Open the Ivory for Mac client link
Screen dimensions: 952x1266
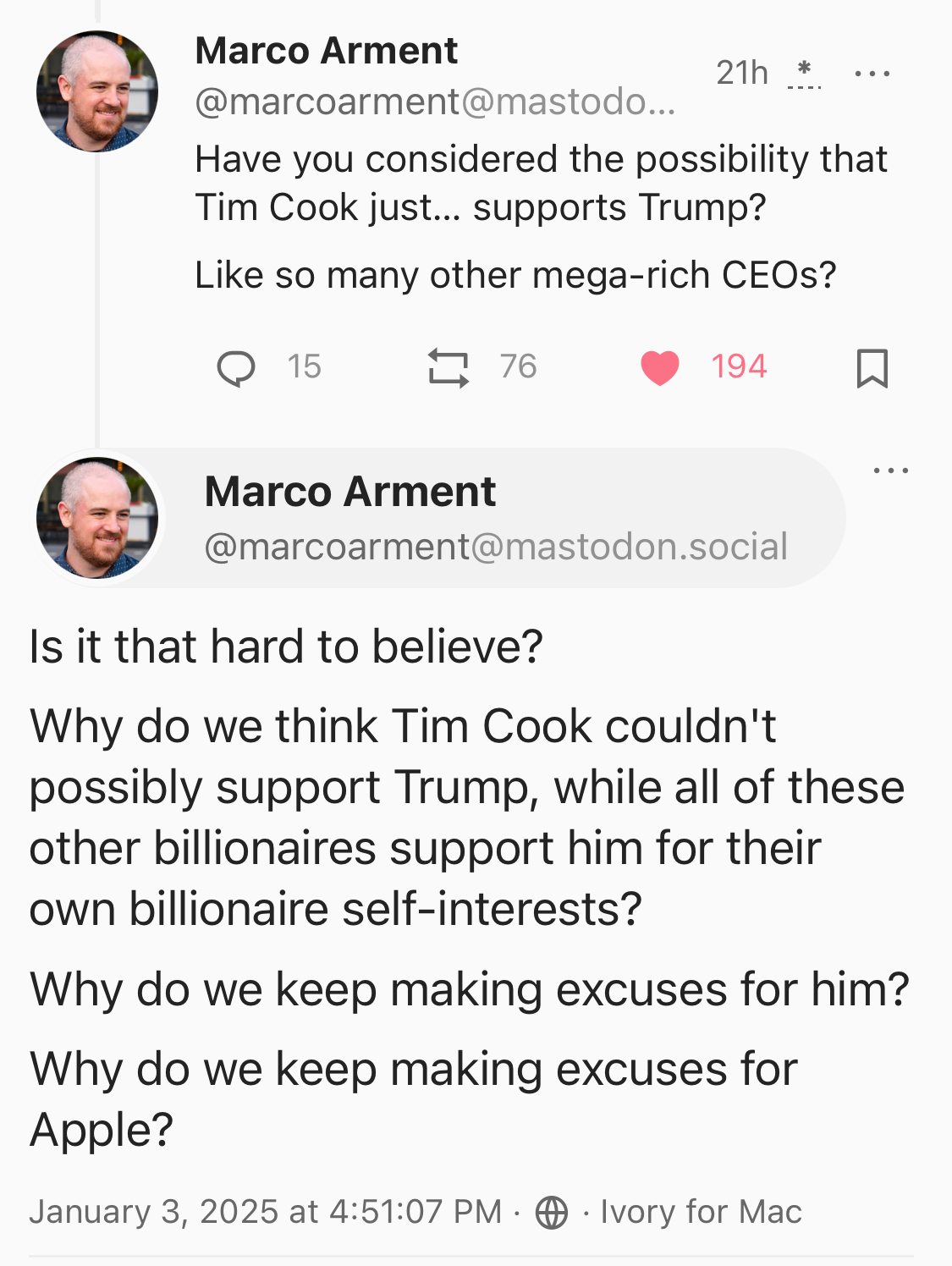(x=701, y=1212)
